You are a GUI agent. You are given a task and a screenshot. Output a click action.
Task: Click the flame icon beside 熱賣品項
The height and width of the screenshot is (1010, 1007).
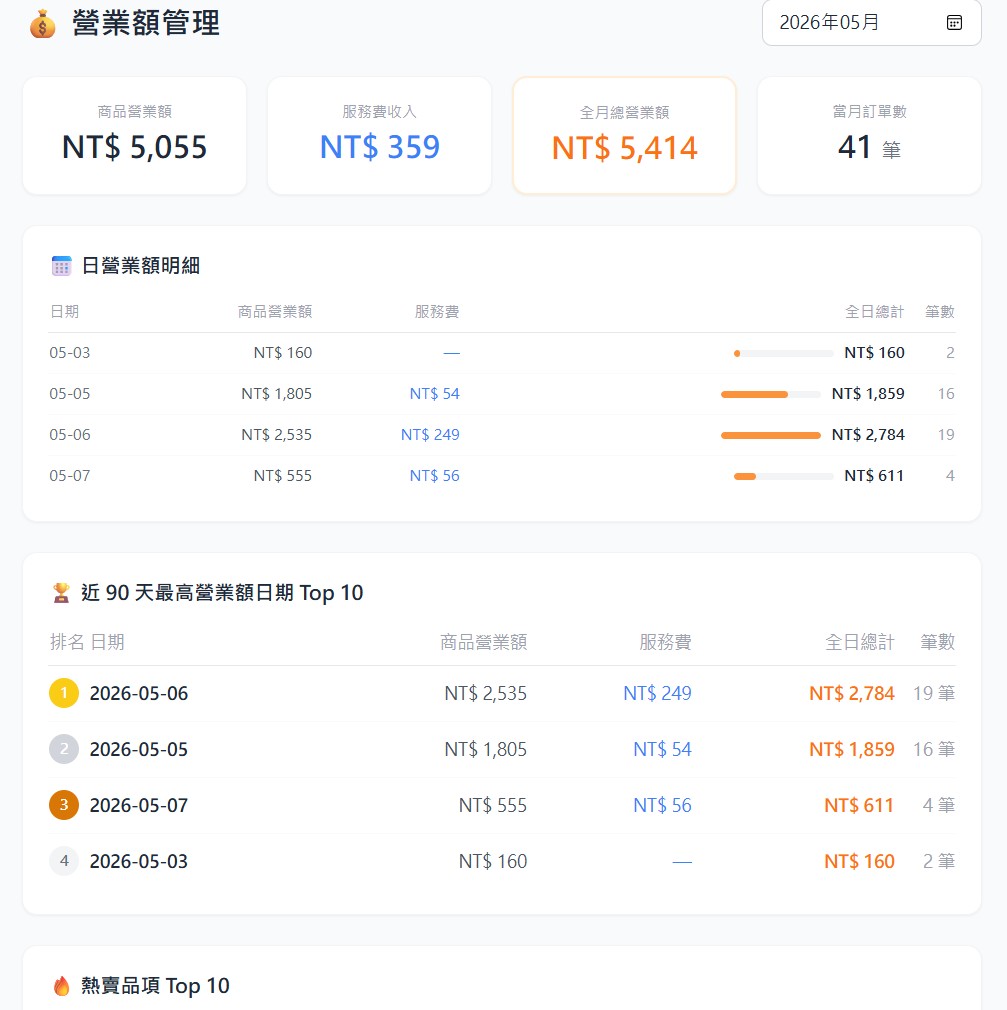(x=61, y=986)
